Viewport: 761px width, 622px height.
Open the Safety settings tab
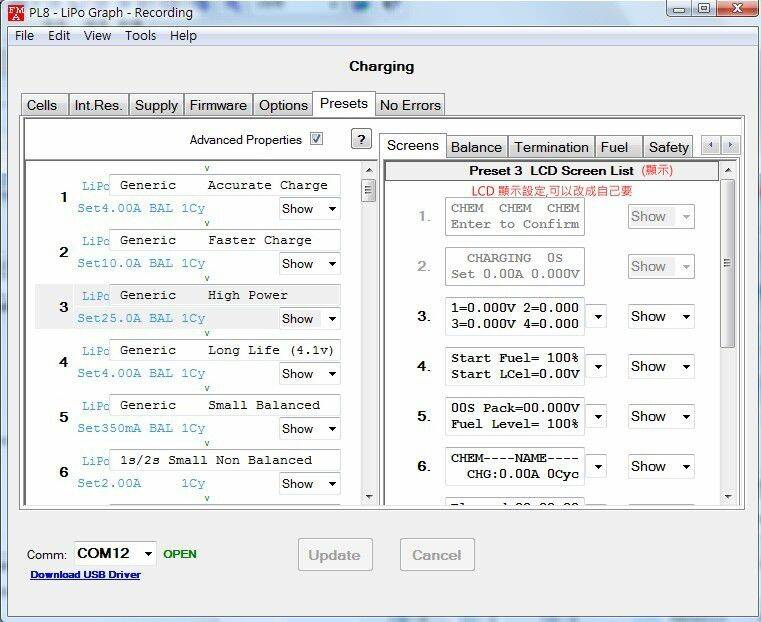coord(668,147)
